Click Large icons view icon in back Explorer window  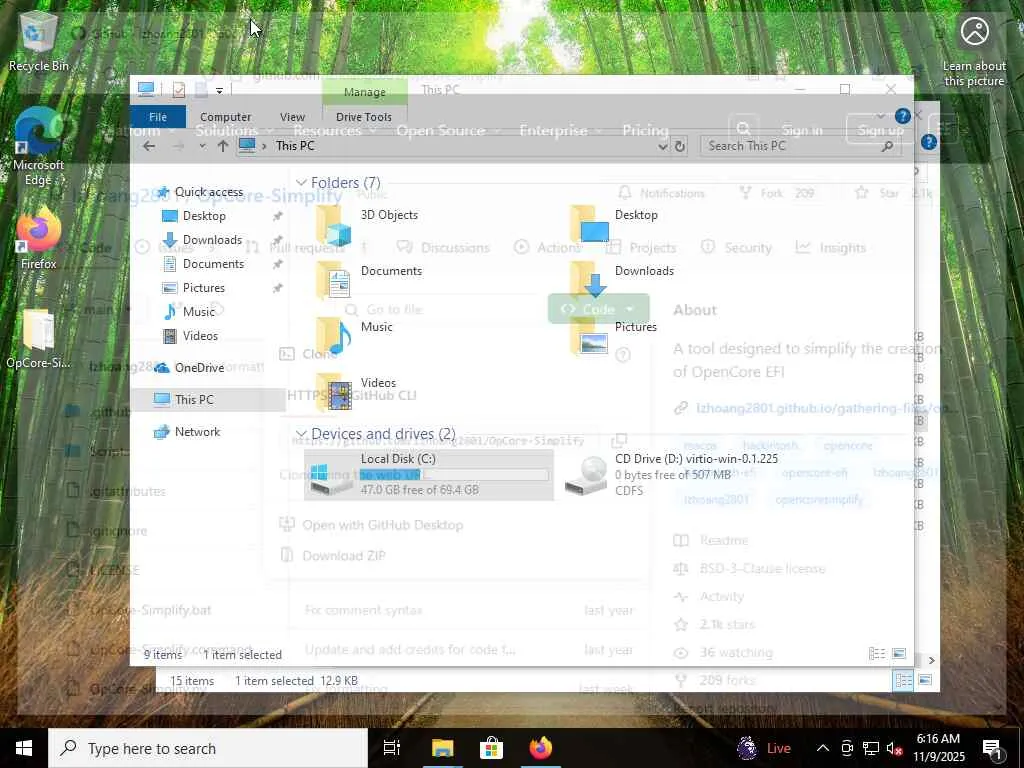pos(925,680)
